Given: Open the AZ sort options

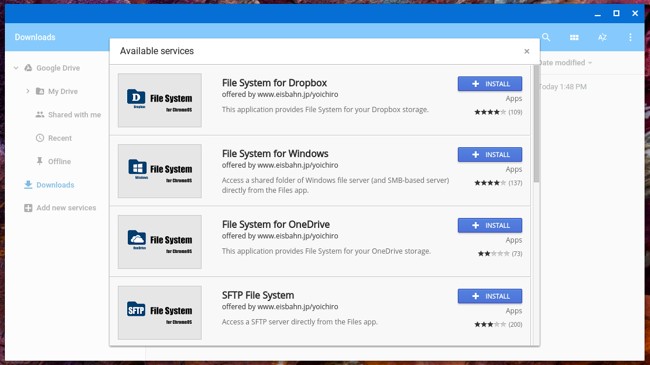Looking at the screenshot, I should tap(602, 37).
